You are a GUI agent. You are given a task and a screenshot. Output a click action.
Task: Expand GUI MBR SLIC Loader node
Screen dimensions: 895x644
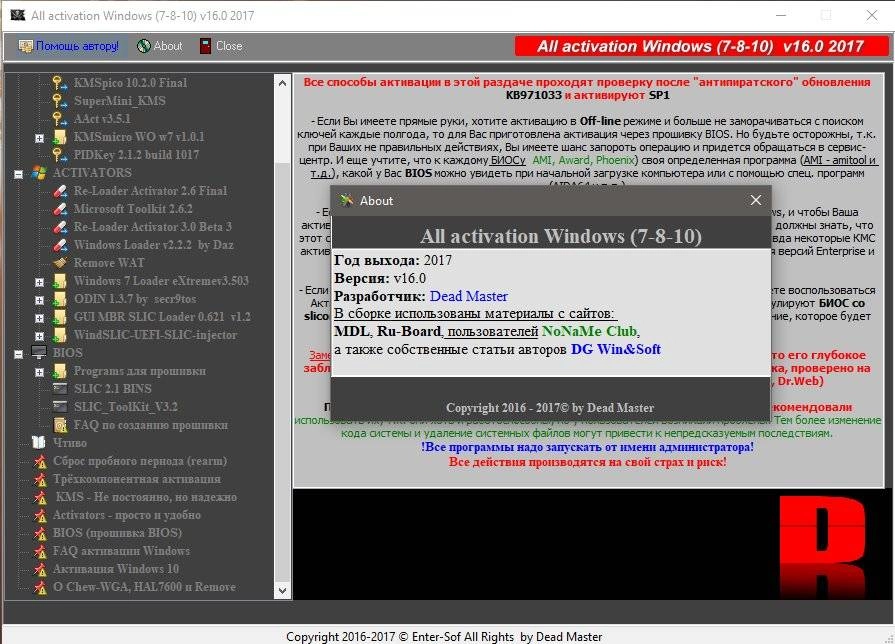pyautogui.click(x=39, y=318)
